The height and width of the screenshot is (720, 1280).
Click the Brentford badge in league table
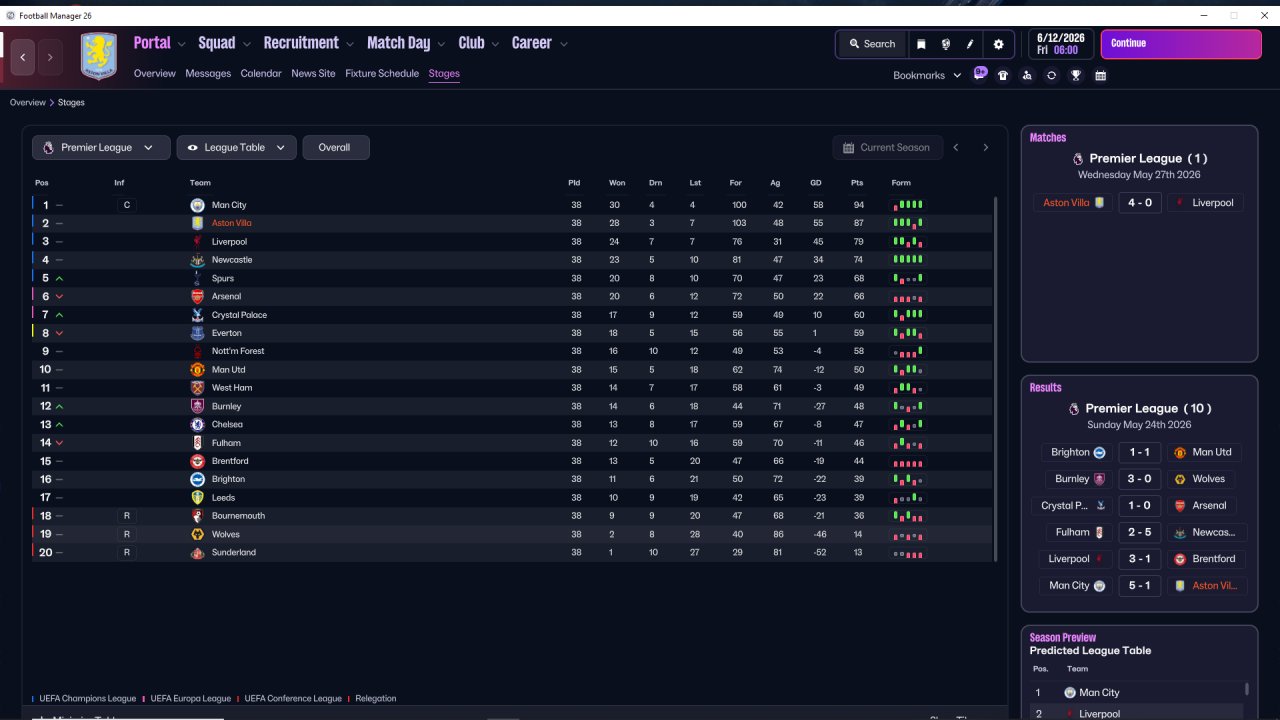click(197, 461)
